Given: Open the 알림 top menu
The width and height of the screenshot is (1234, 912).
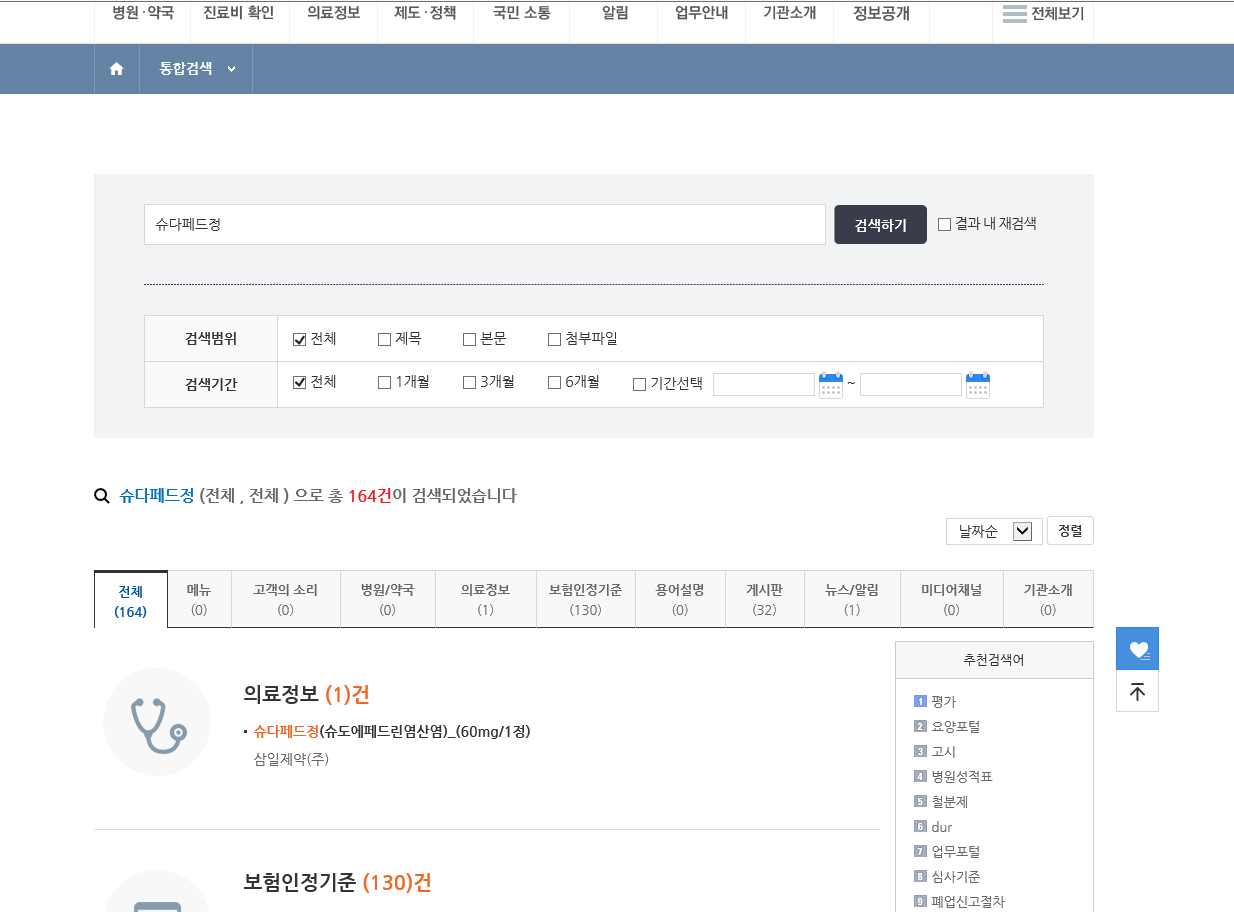Looking at the screenshot, I should 615,14.
